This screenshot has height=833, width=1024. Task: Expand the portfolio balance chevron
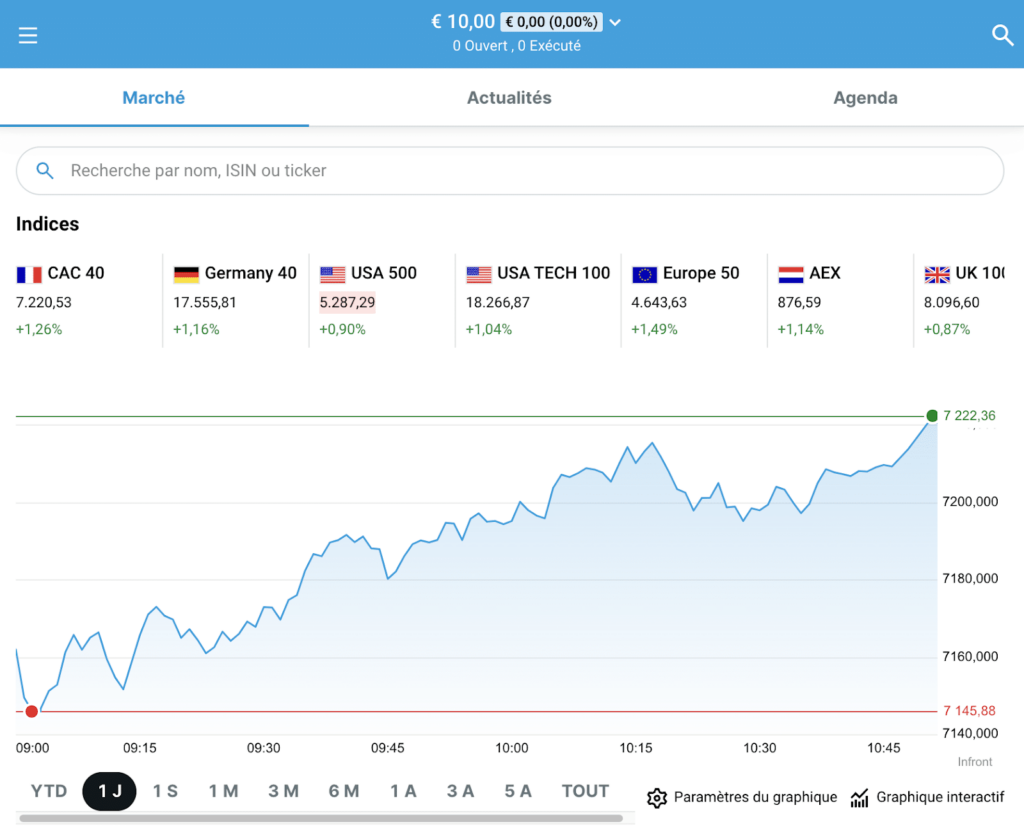[615, 23]
